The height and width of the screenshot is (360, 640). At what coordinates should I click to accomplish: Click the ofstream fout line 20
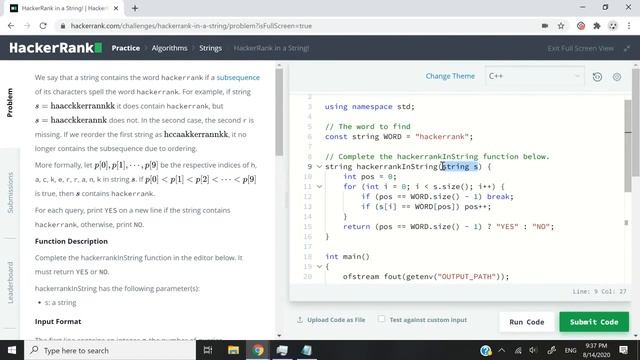point(426,277)
